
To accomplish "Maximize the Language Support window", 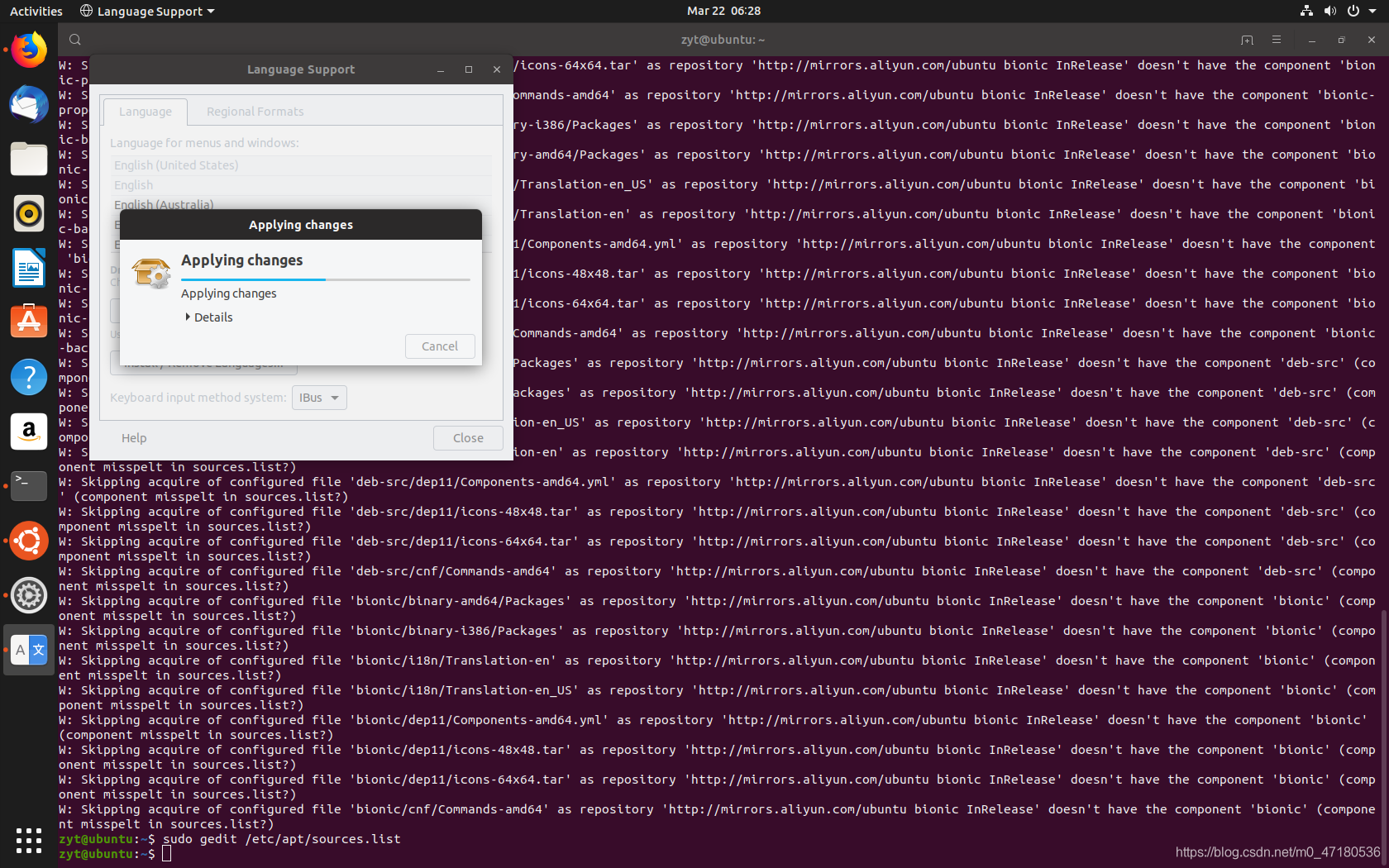I will click(469, 69).
